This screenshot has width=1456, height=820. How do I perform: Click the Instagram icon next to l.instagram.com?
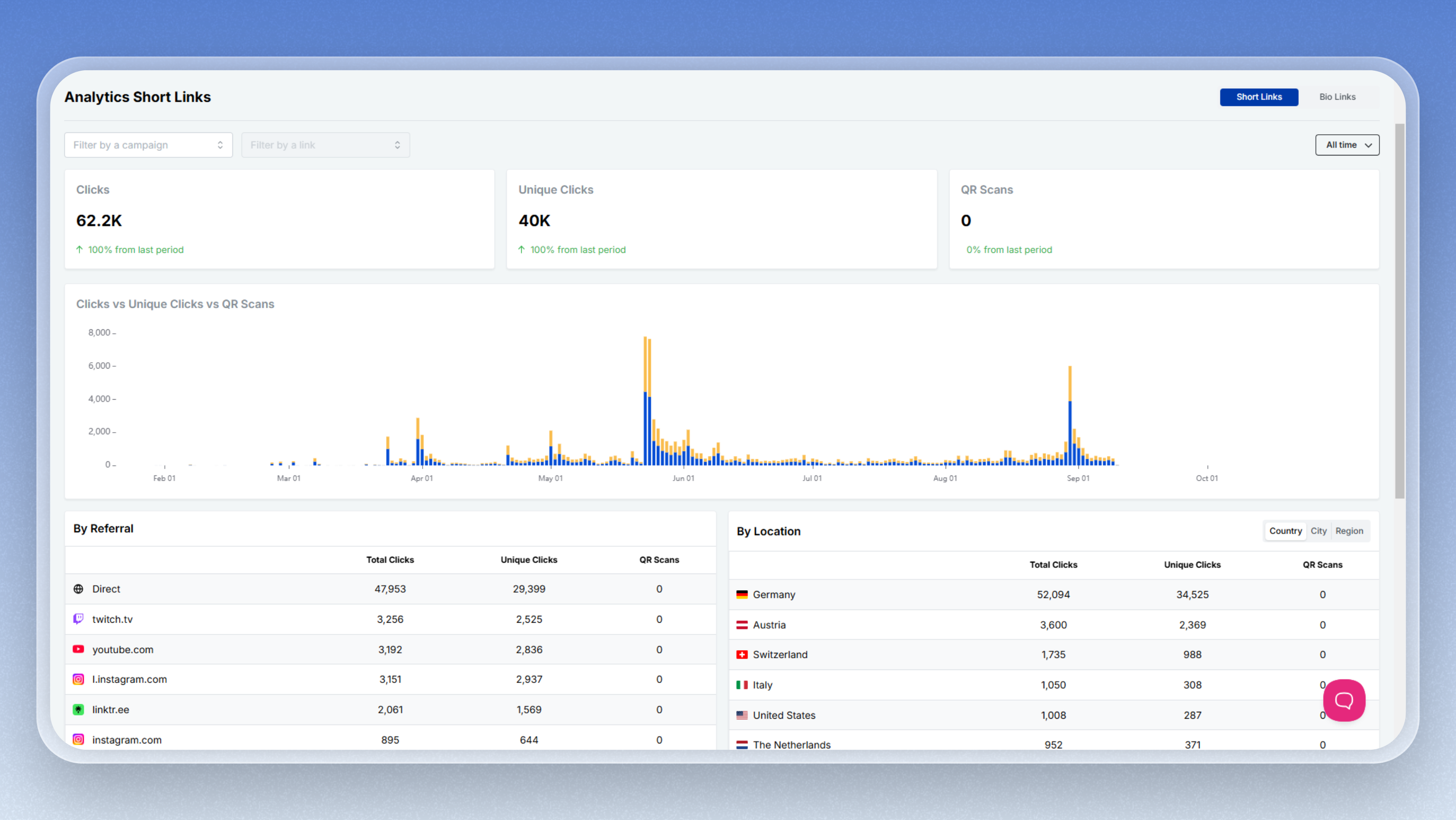click(x=78, y=679)
